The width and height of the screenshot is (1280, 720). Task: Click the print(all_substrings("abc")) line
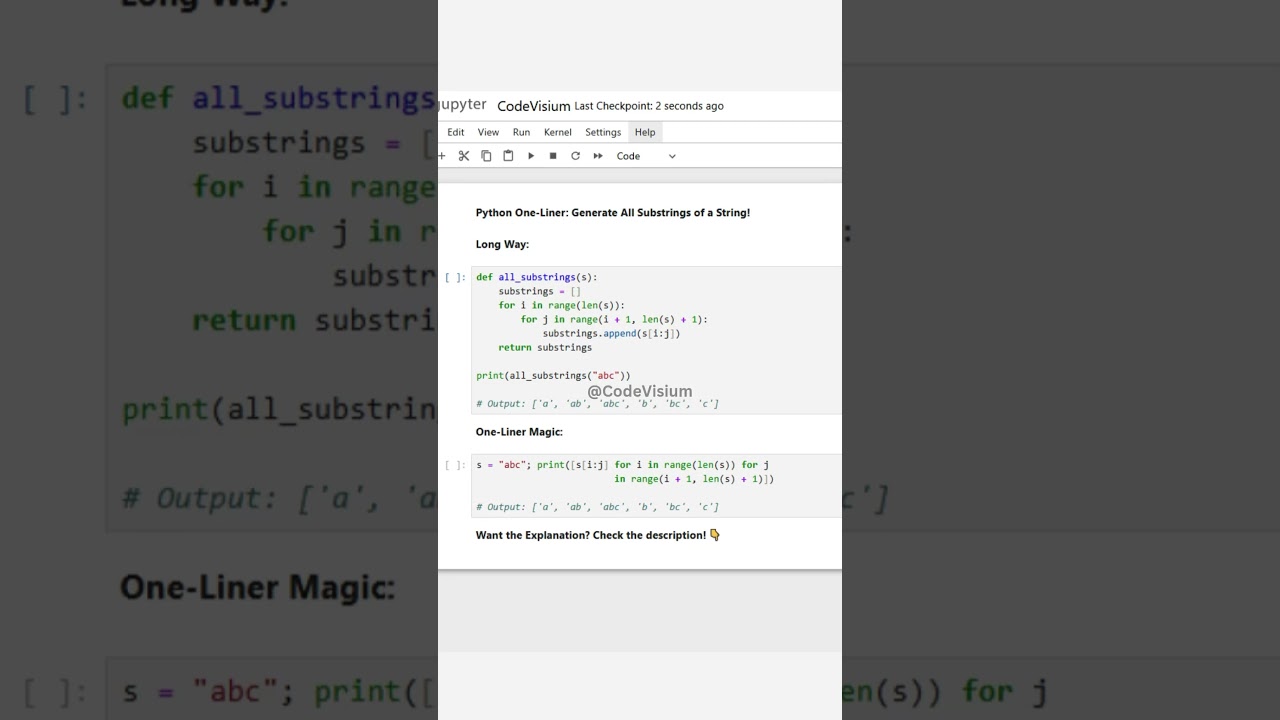click(553, 376)
